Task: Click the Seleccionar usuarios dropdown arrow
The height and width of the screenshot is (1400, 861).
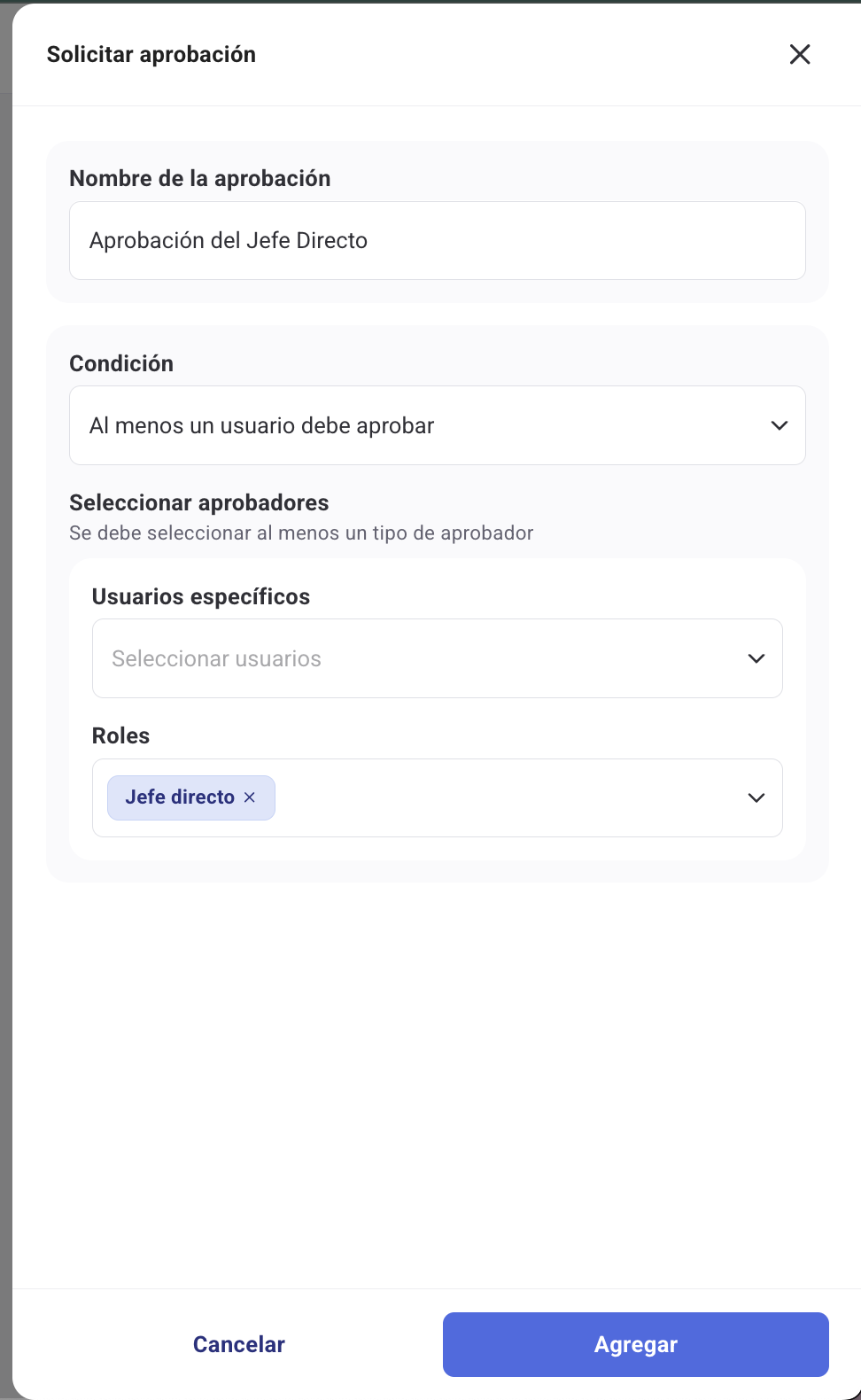Action: [x=756, y=658]
